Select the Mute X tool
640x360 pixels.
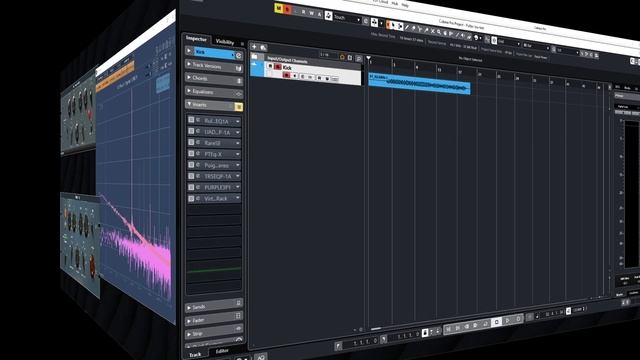[433, 31]
